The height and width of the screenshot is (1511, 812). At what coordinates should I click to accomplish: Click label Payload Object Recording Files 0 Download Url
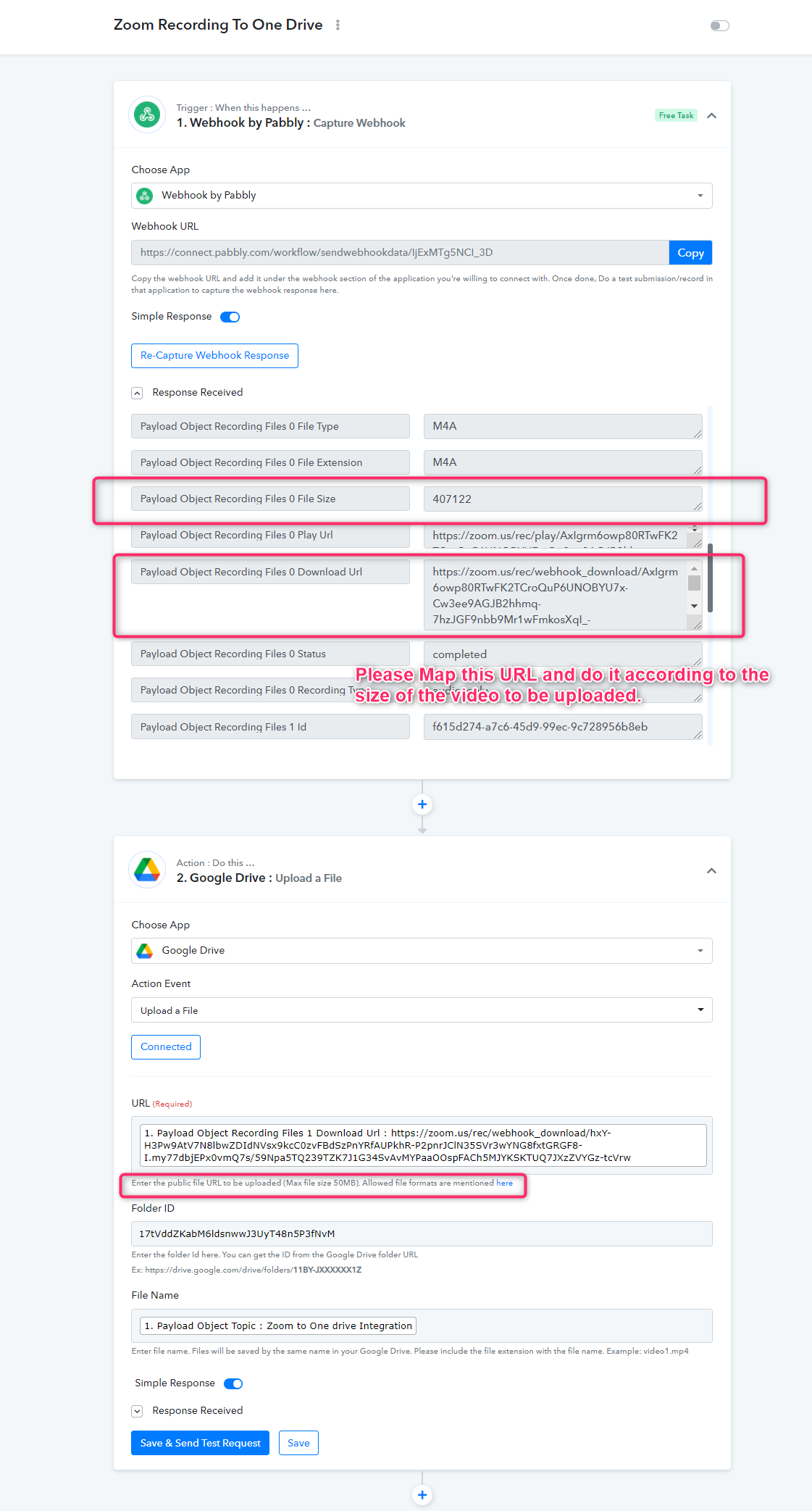[270, 572]
